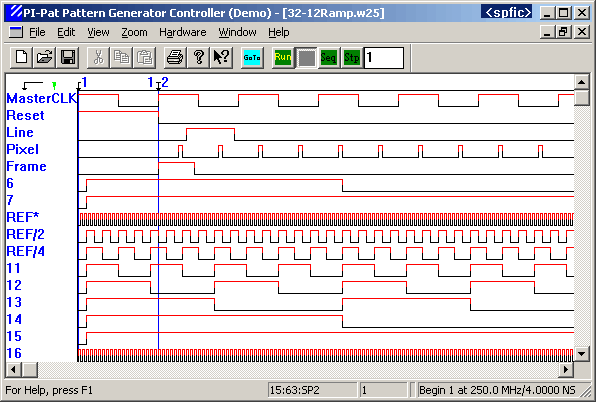This screenshot has width=596, height=402.
Task: Click the Seq toolbar button
Action: click(x=329, y=58)
